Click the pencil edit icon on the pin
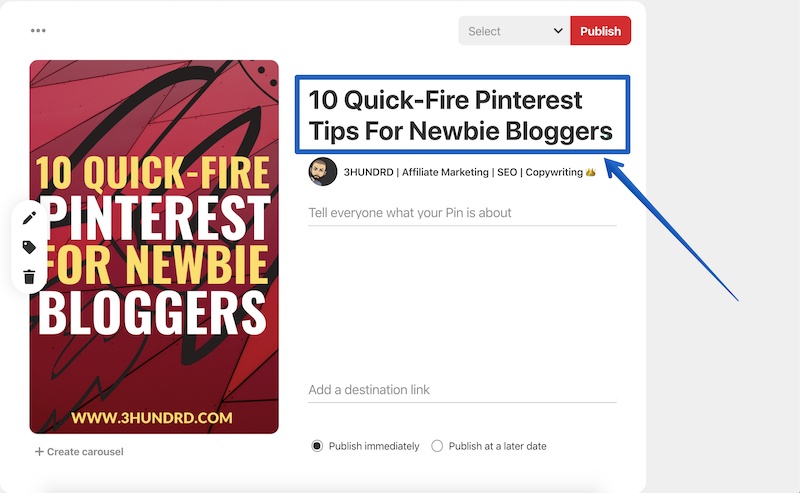 [x=30, y=218]
